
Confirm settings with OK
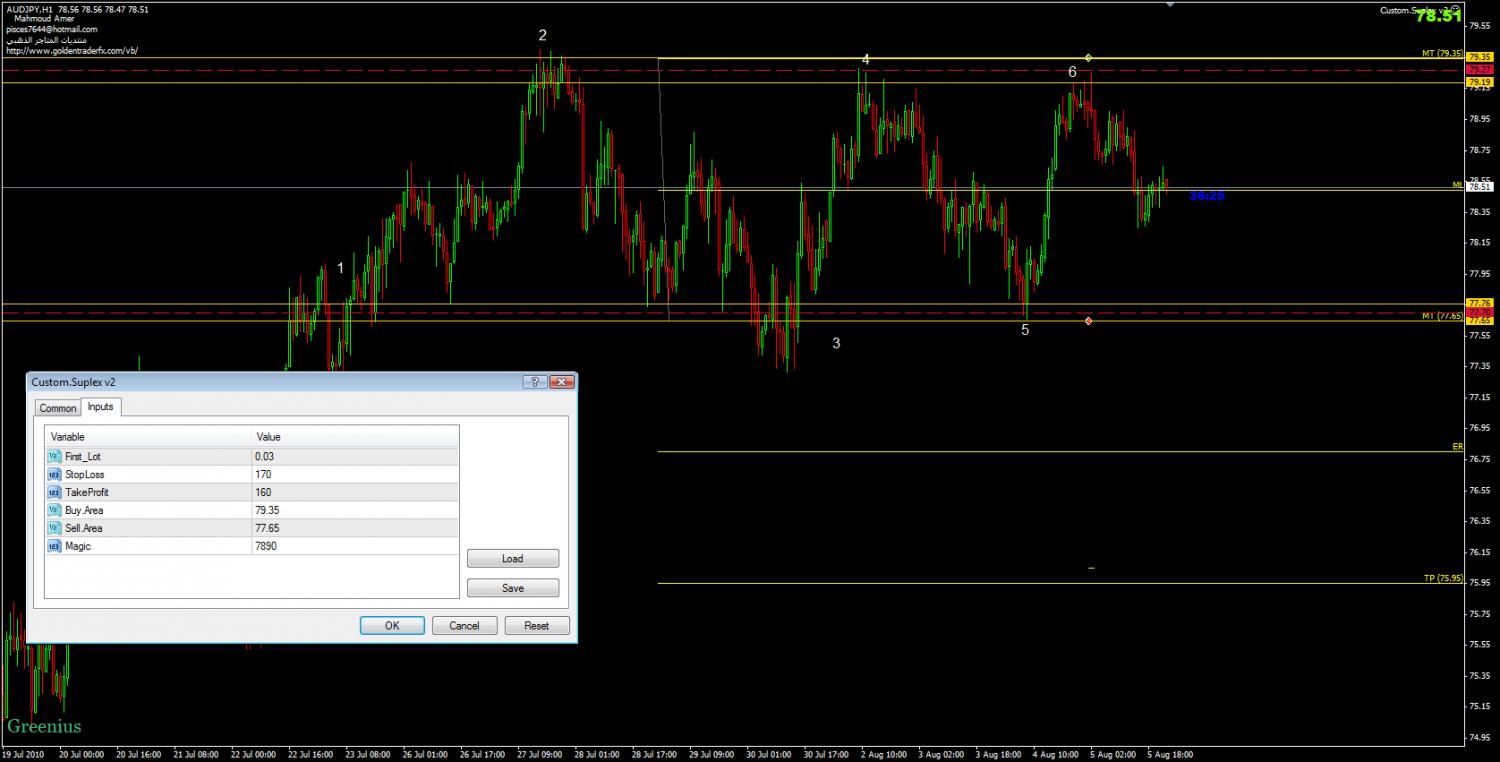click(x=392, y=625)
